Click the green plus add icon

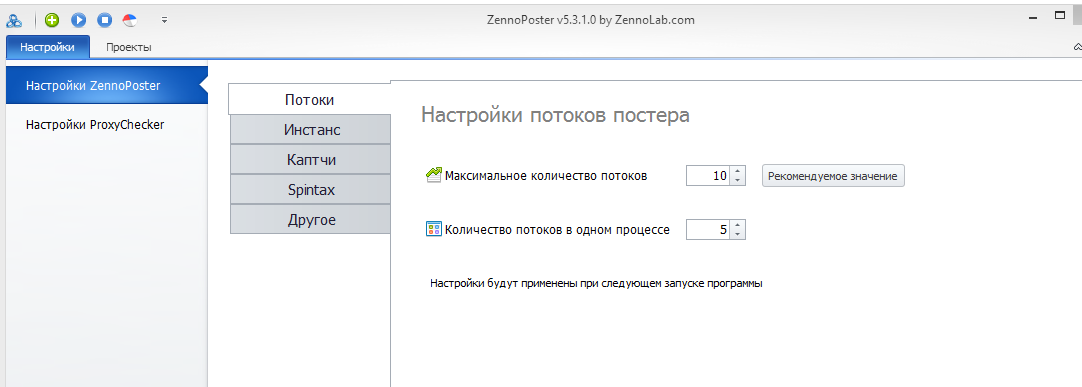(52, 20)
